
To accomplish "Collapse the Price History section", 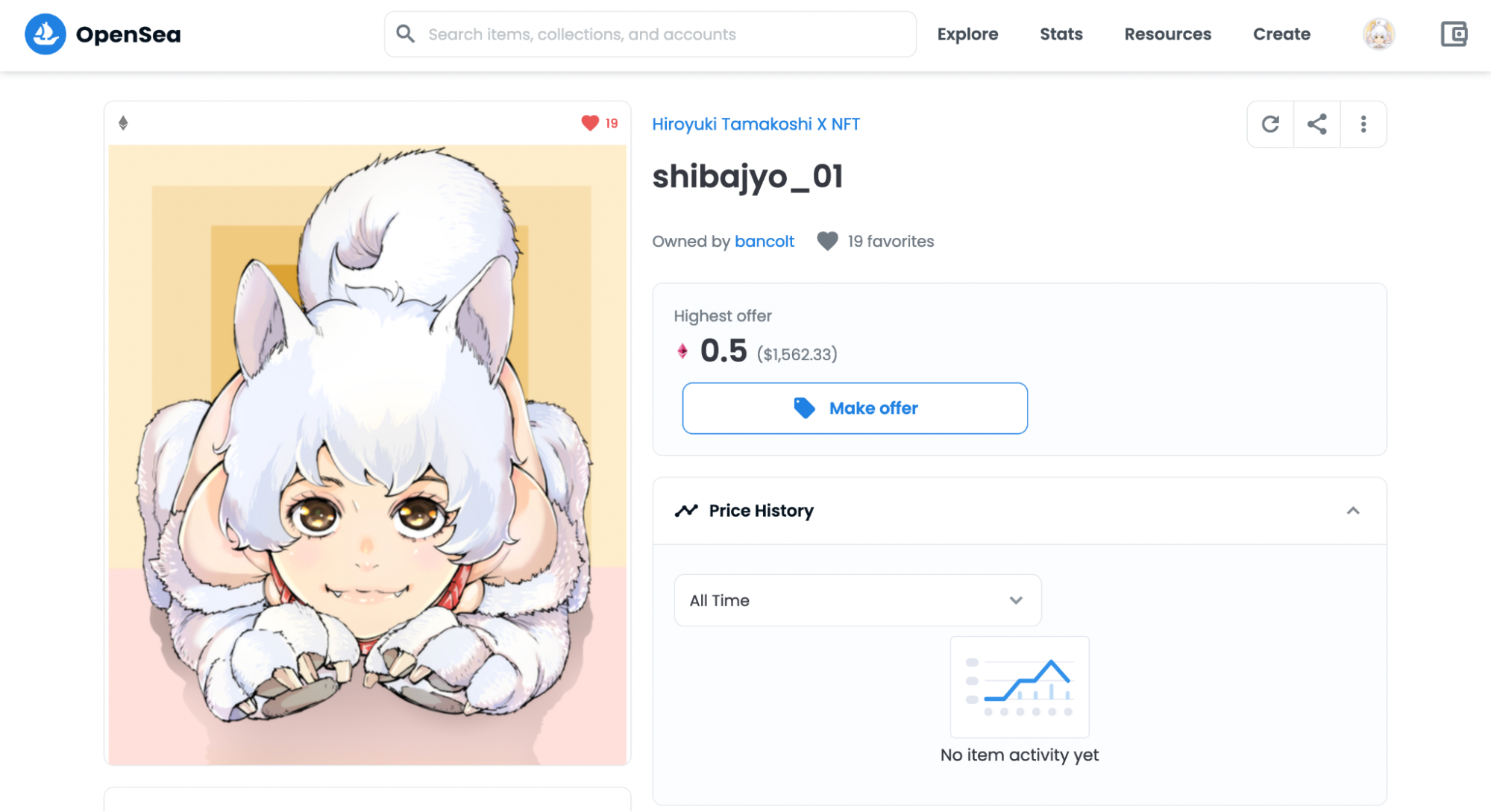I will click(x=1353, y=511).
